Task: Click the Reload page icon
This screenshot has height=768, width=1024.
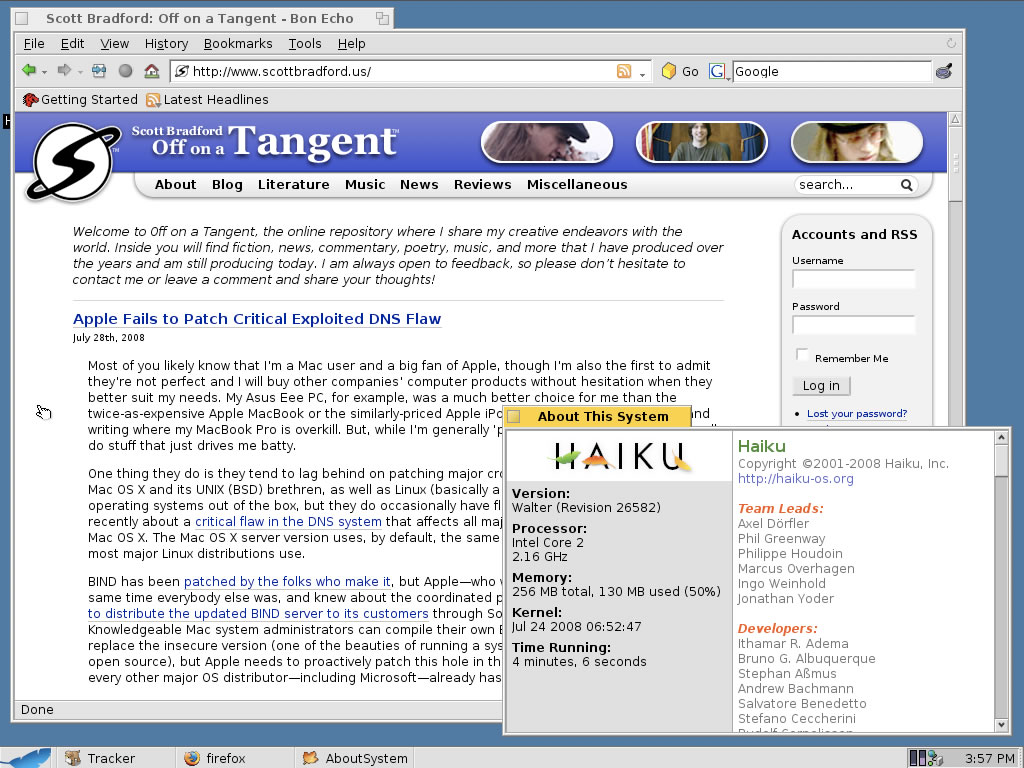Action: point(99,71)
